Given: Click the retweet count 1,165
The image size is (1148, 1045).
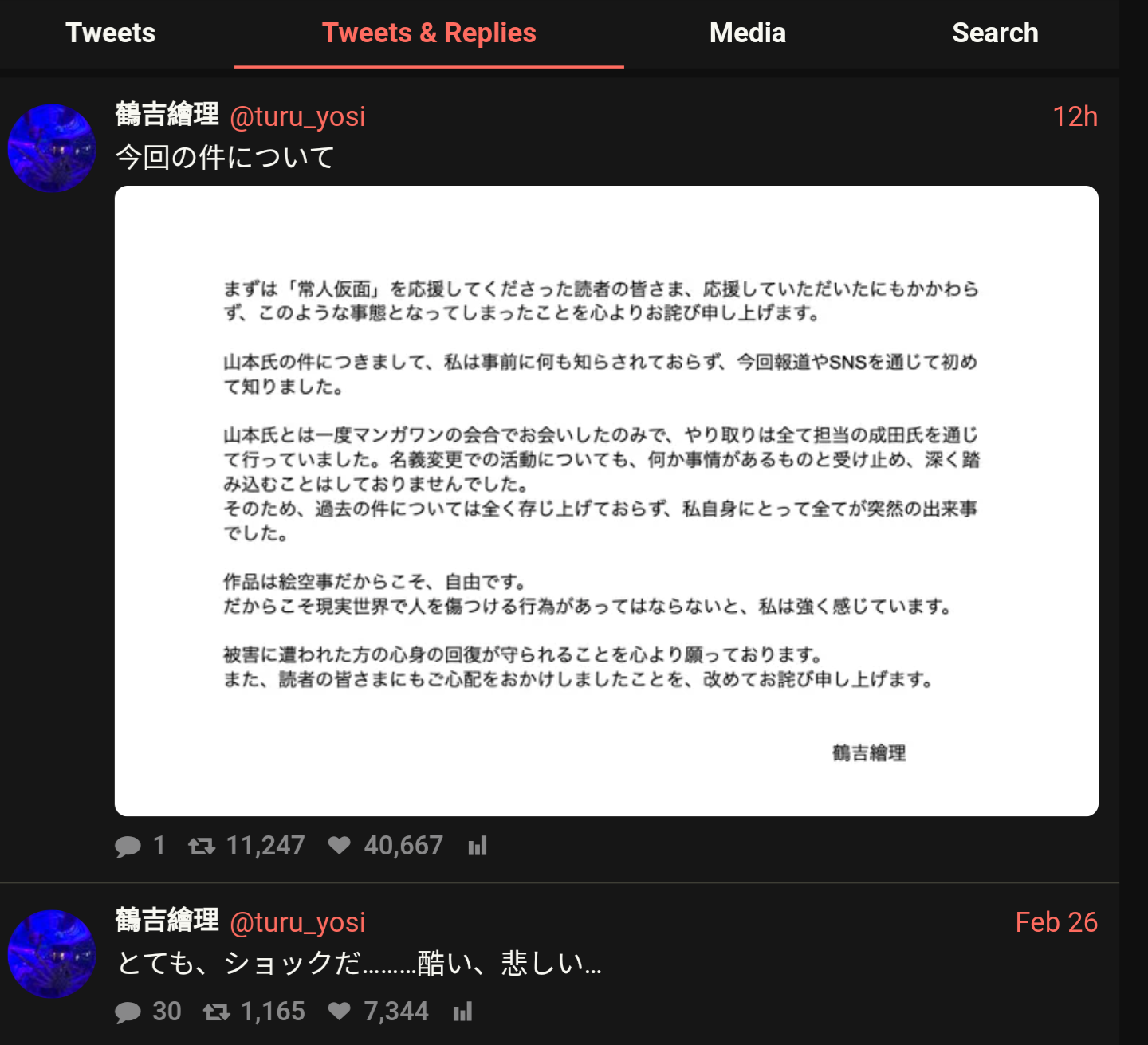Looking at the screenshot, I should coord(273,1012).
